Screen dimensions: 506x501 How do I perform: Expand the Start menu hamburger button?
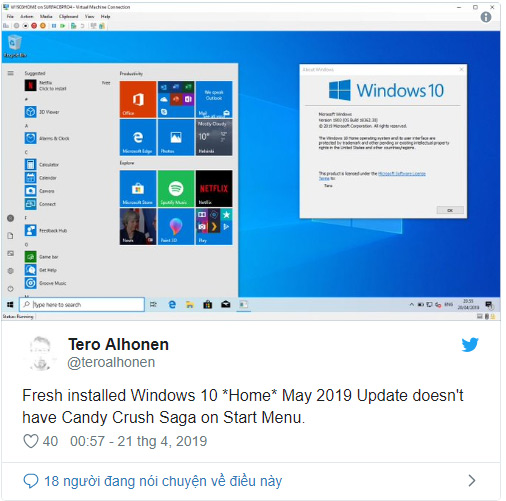pyautogui.click(x=11, y=73)
